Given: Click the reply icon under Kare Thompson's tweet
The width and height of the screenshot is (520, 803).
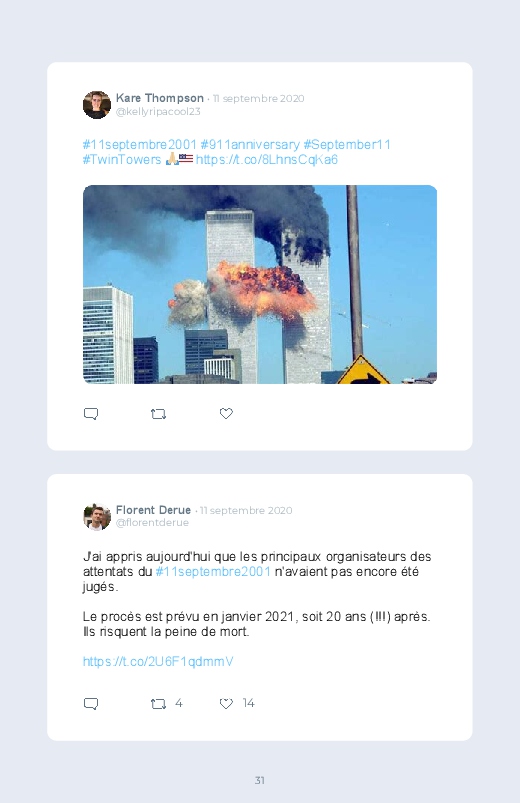Looking at the screenshot, I should click(x=91, y=413).
